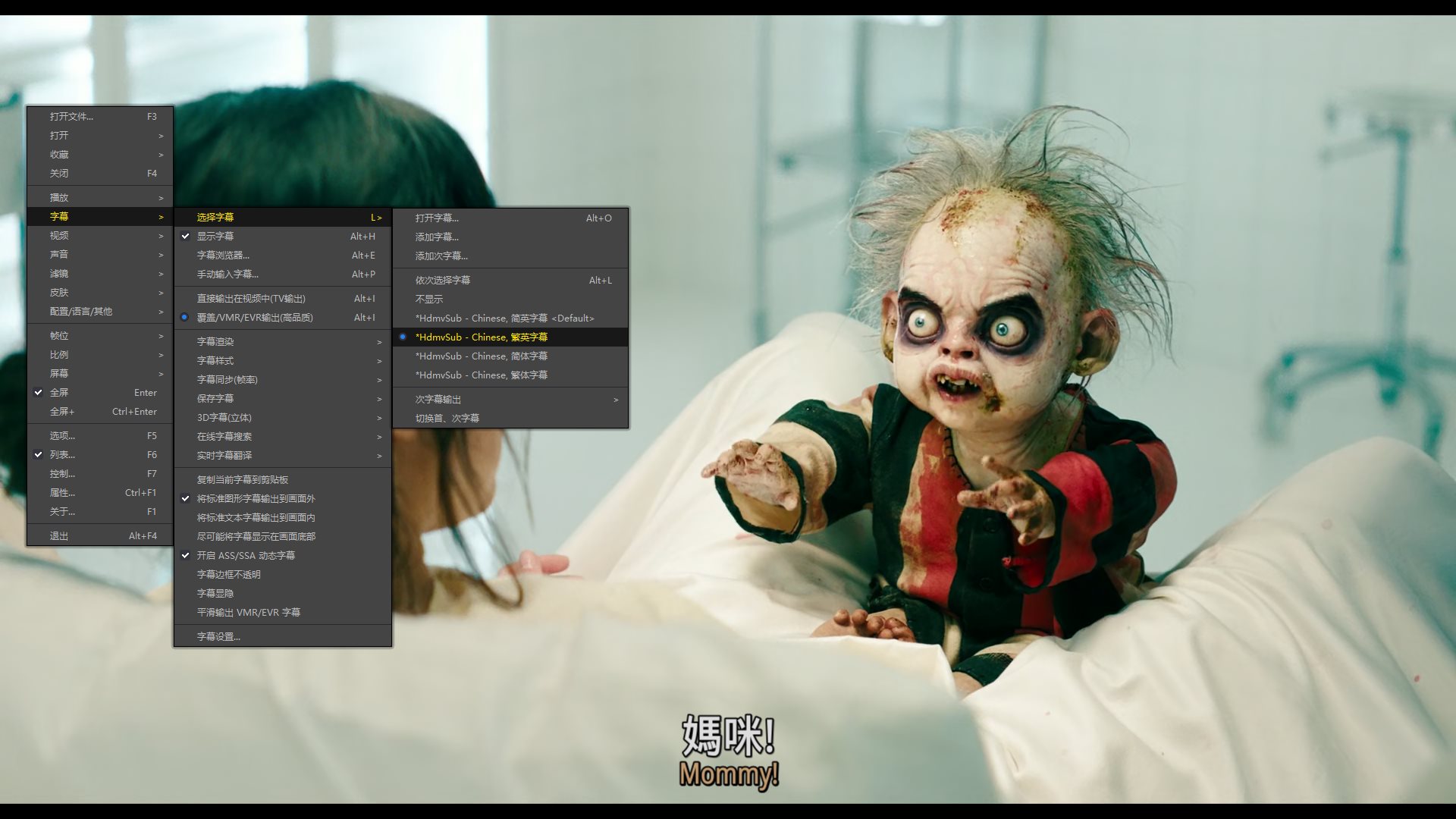Select 不显示 to hide subtitles
Viewport: 1456px width, 819px height.
click(x=429, y=299)
